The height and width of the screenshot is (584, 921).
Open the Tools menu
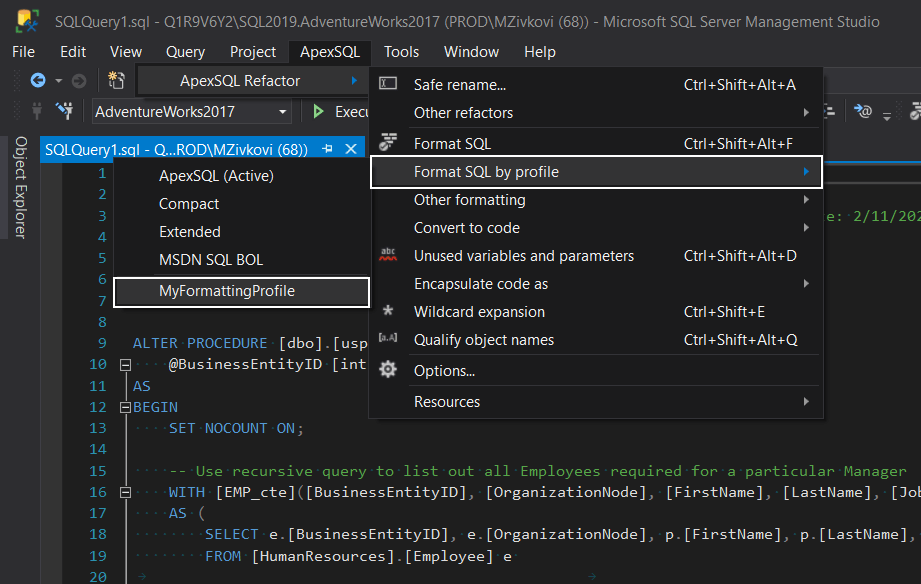pyautogui.click(x=400, y=52)
